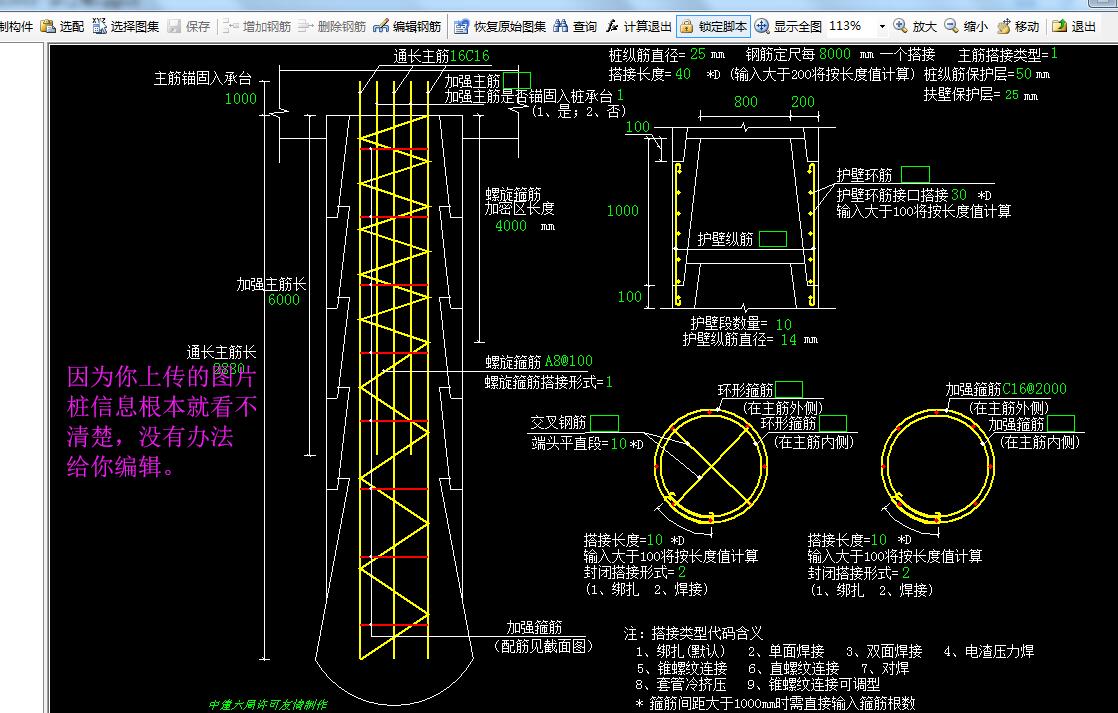Screen dimensions: 1118x713
Task: Click the 放大 zoom in button
Action: tap(915, 26)
